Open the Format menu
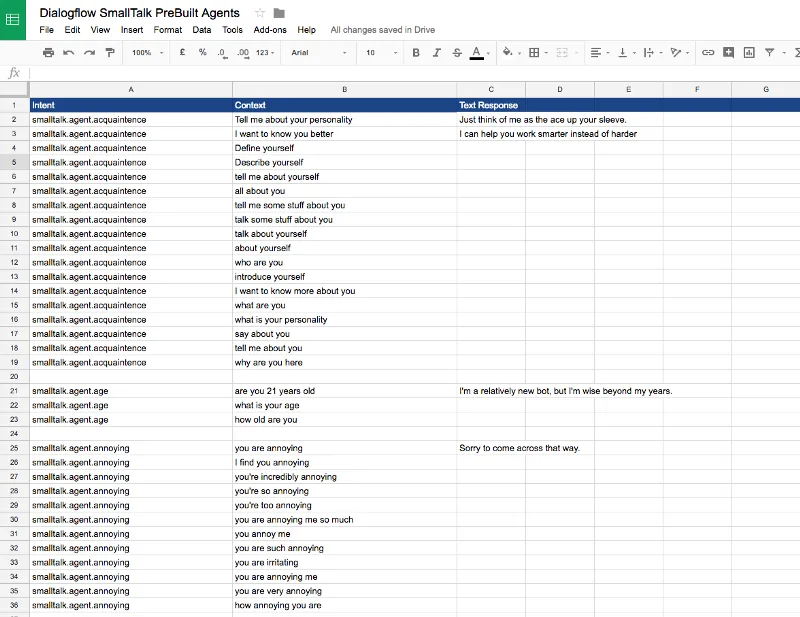 coord(167,30)
